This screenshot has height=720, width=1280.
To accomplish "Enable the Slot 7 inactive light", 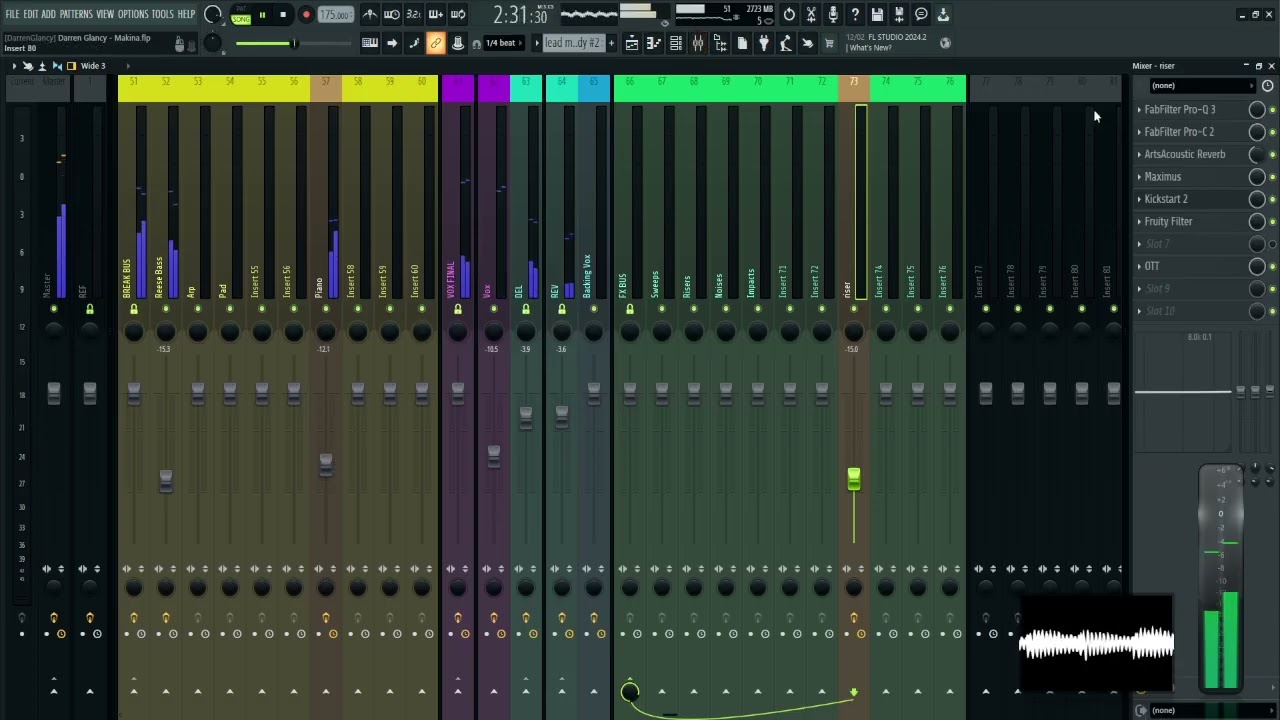I will (x=1272, y=244).
